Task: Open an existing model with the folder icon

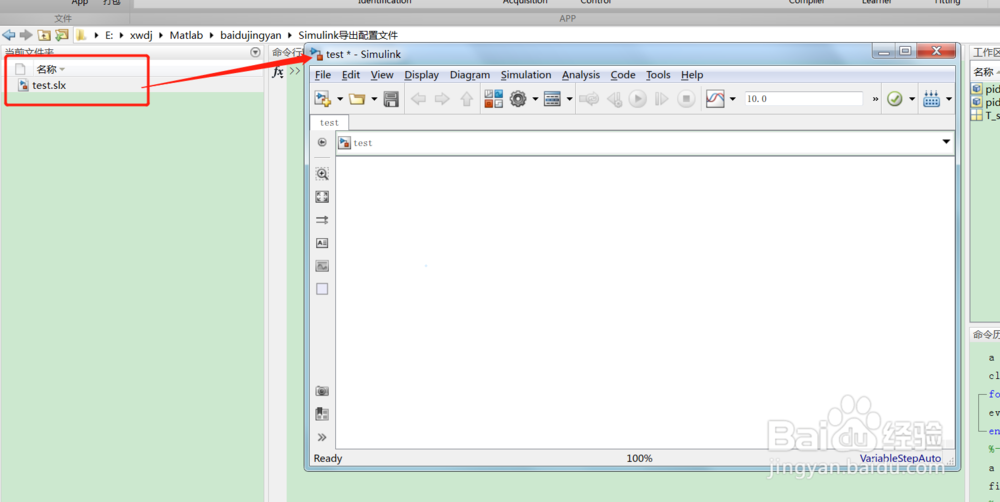Action: coord(357,99)
